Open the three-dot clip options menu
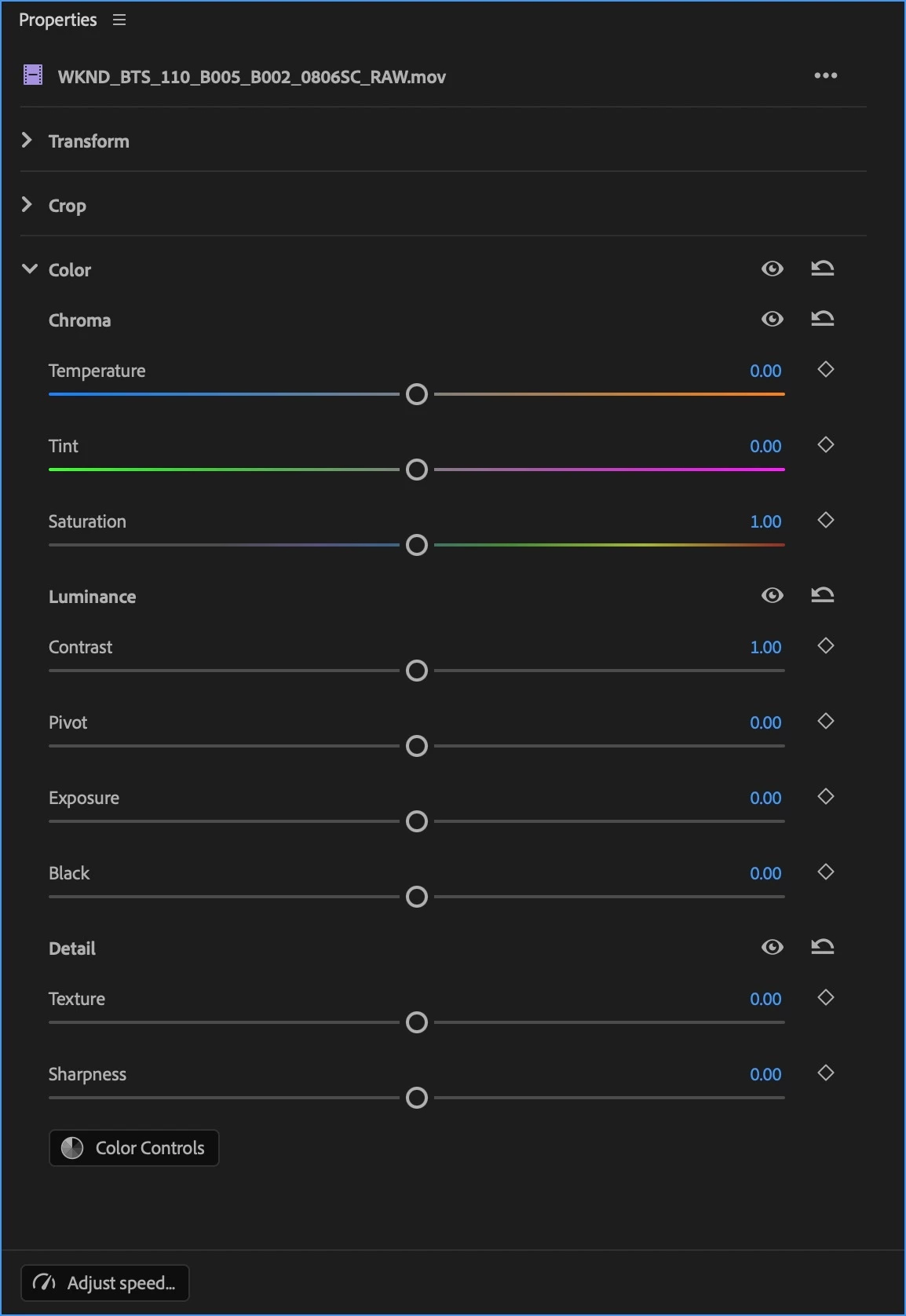This screenshot has height=1316, width=906. pyautogui.click(x=825, y=76)
